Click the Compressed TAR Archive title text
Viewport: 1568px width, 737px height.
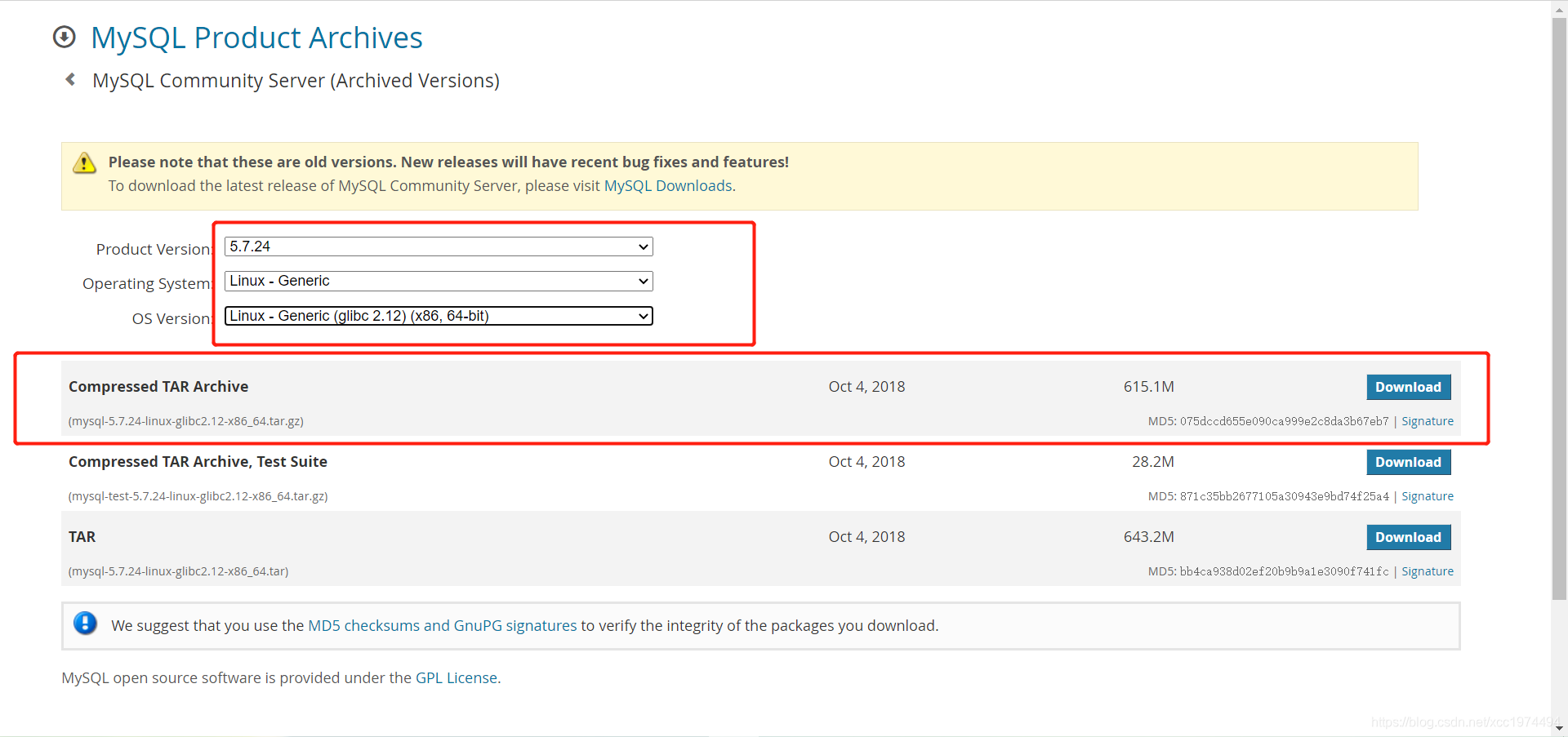point(158,387)
